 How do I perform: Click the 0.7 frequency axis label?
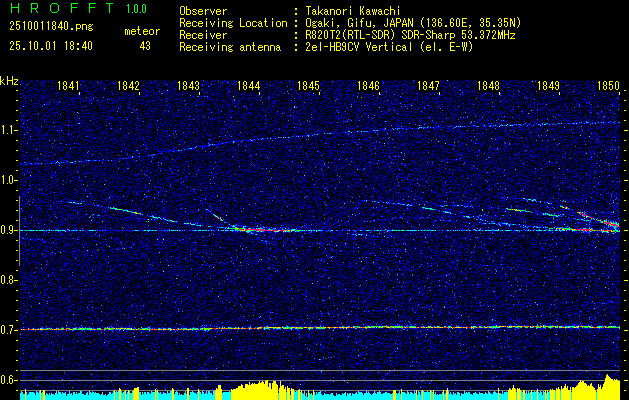tap(8, 330)
